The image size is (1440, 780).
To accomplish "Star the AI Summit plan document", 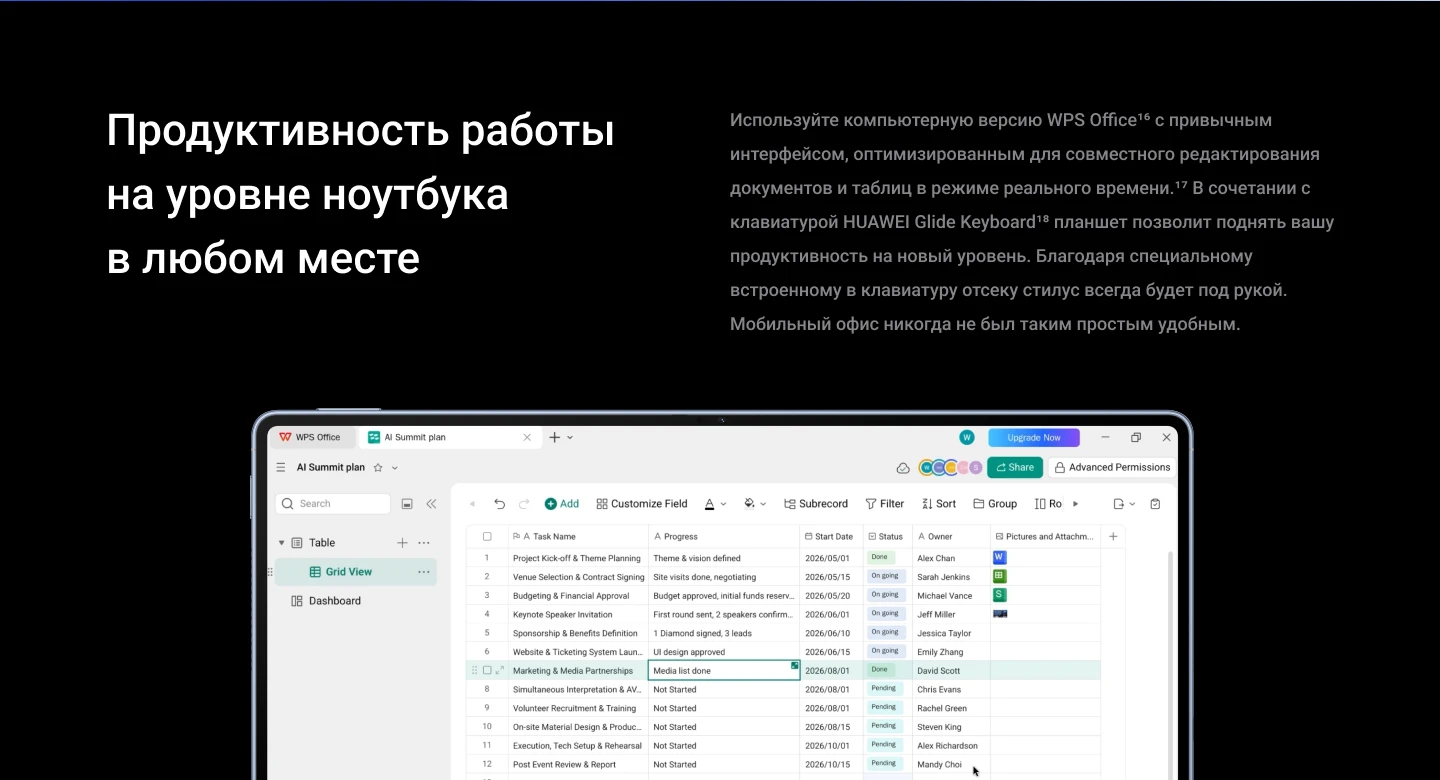I will [378, 467].
